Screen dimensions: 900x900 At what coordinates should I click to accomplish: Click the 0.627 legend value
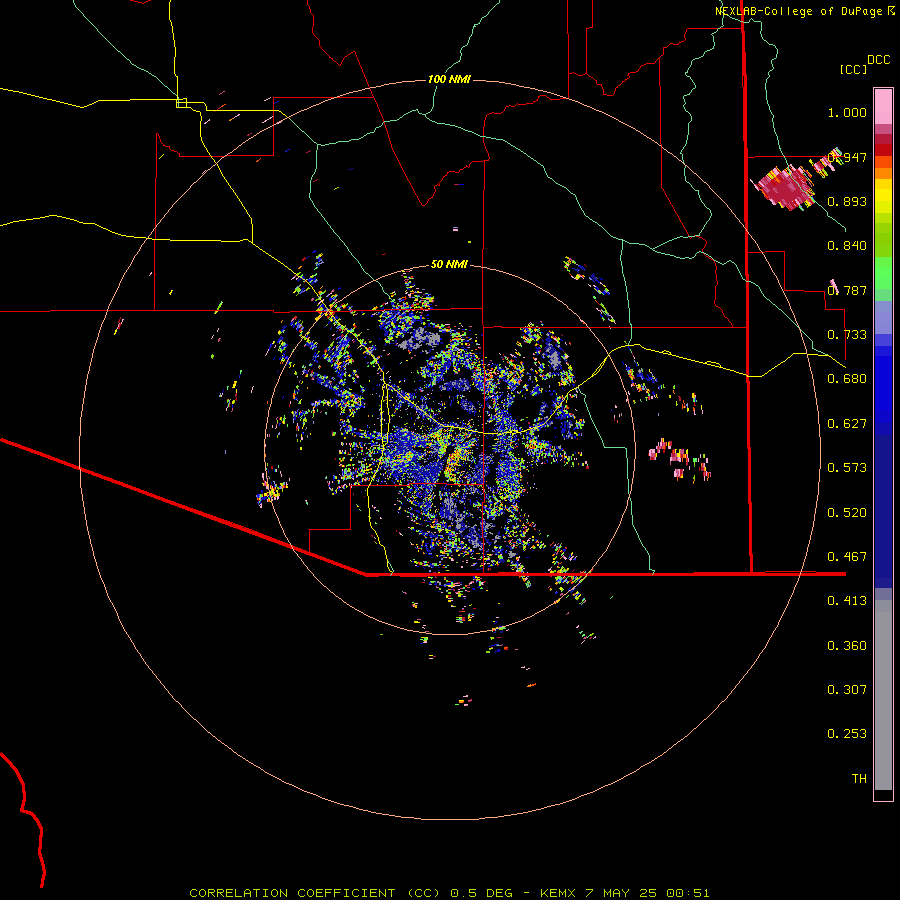click(847, 424)
